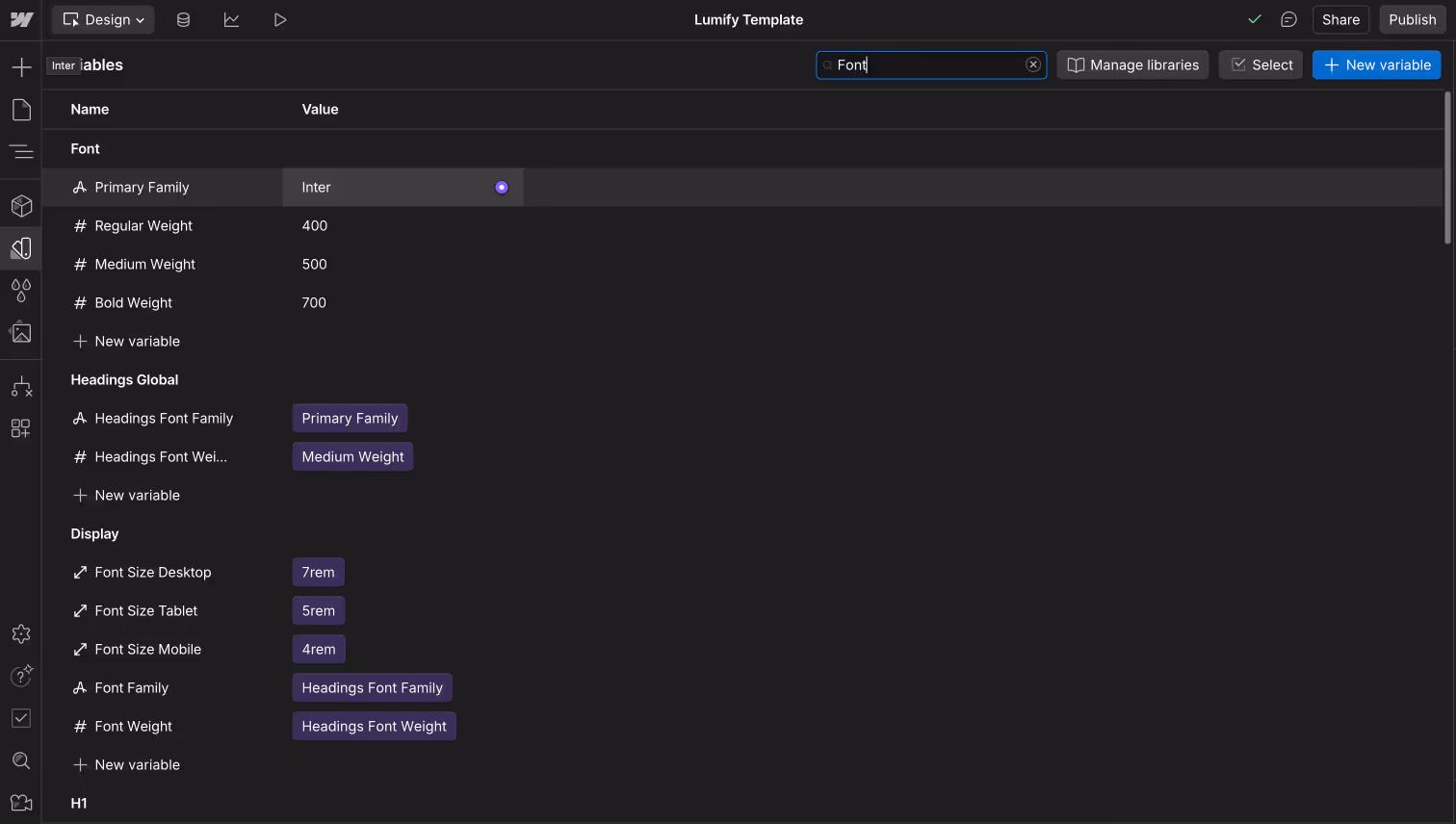Open the Analyze view from the top bar
The width and height of the screenshot is (1456, 824).
231,19
